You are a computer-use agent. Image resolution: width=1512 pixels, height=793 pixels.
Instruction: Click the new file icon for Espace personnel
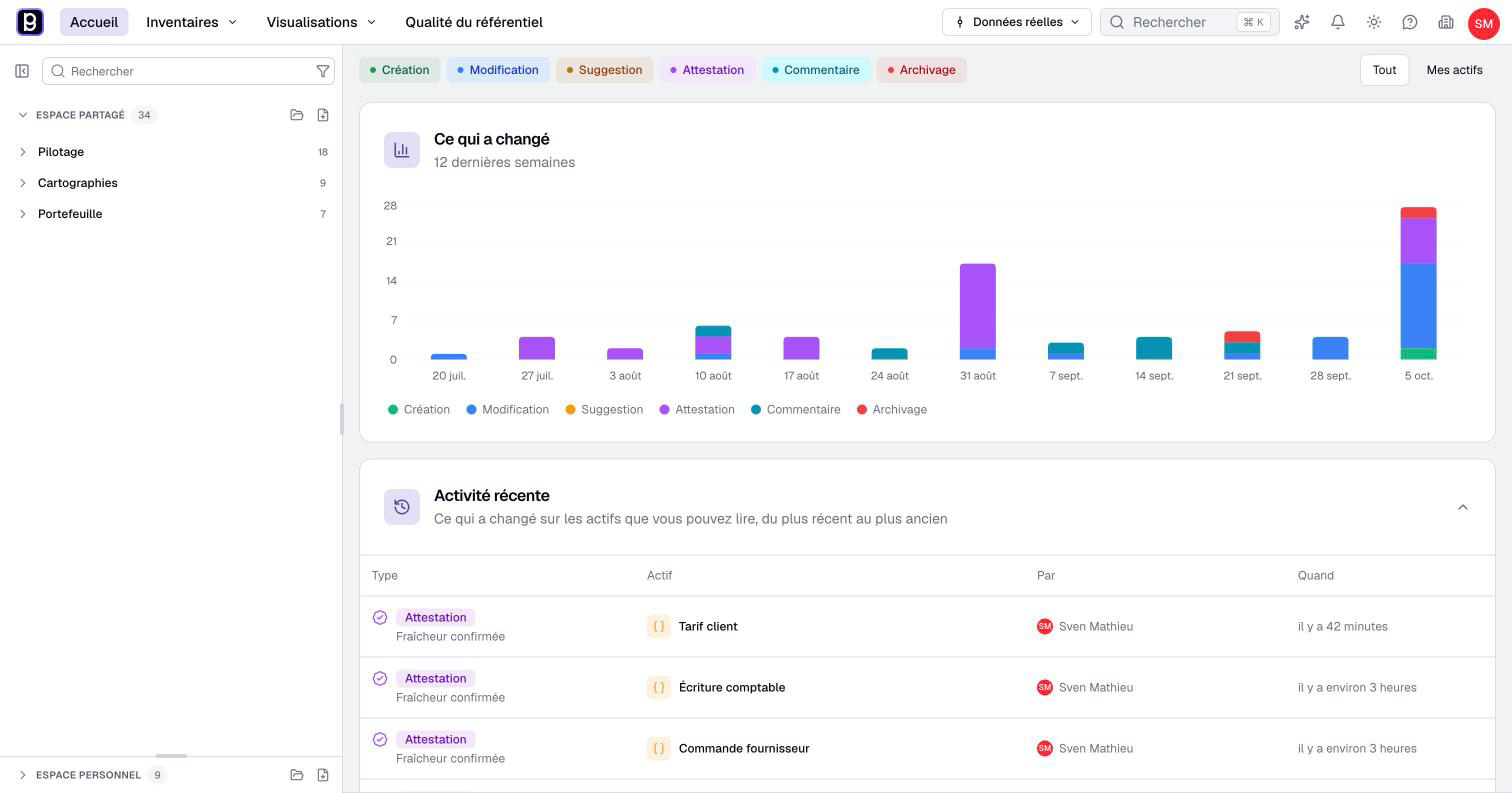coord(323,775)
